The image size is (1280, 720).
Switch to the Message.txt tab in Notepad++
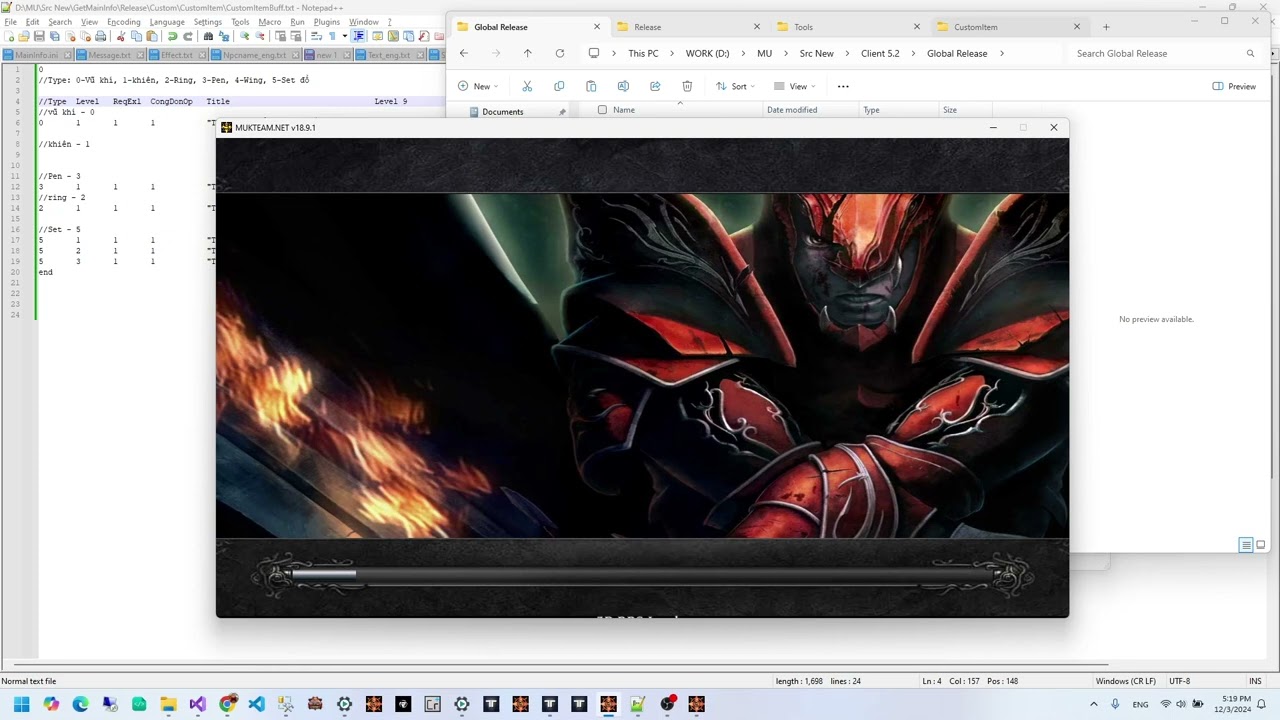[110, 55]
